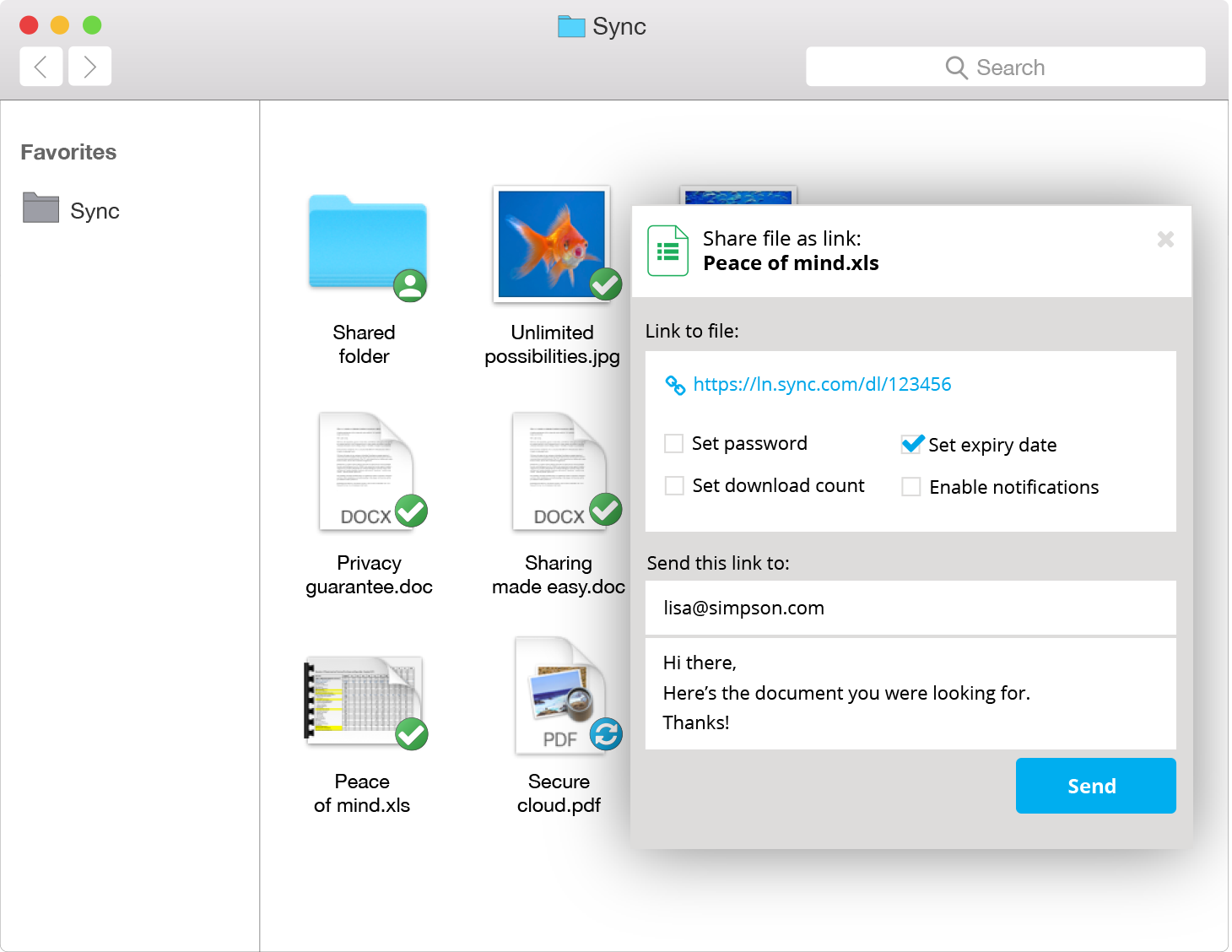This screenshot has width=1232, height=952.
Task: Click the green zoom button in window corner
Action: point(91,25)
